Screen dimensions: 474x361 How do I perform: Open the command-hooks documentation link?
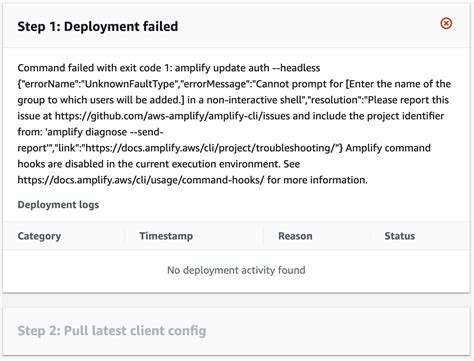click(x=141, y=180)
